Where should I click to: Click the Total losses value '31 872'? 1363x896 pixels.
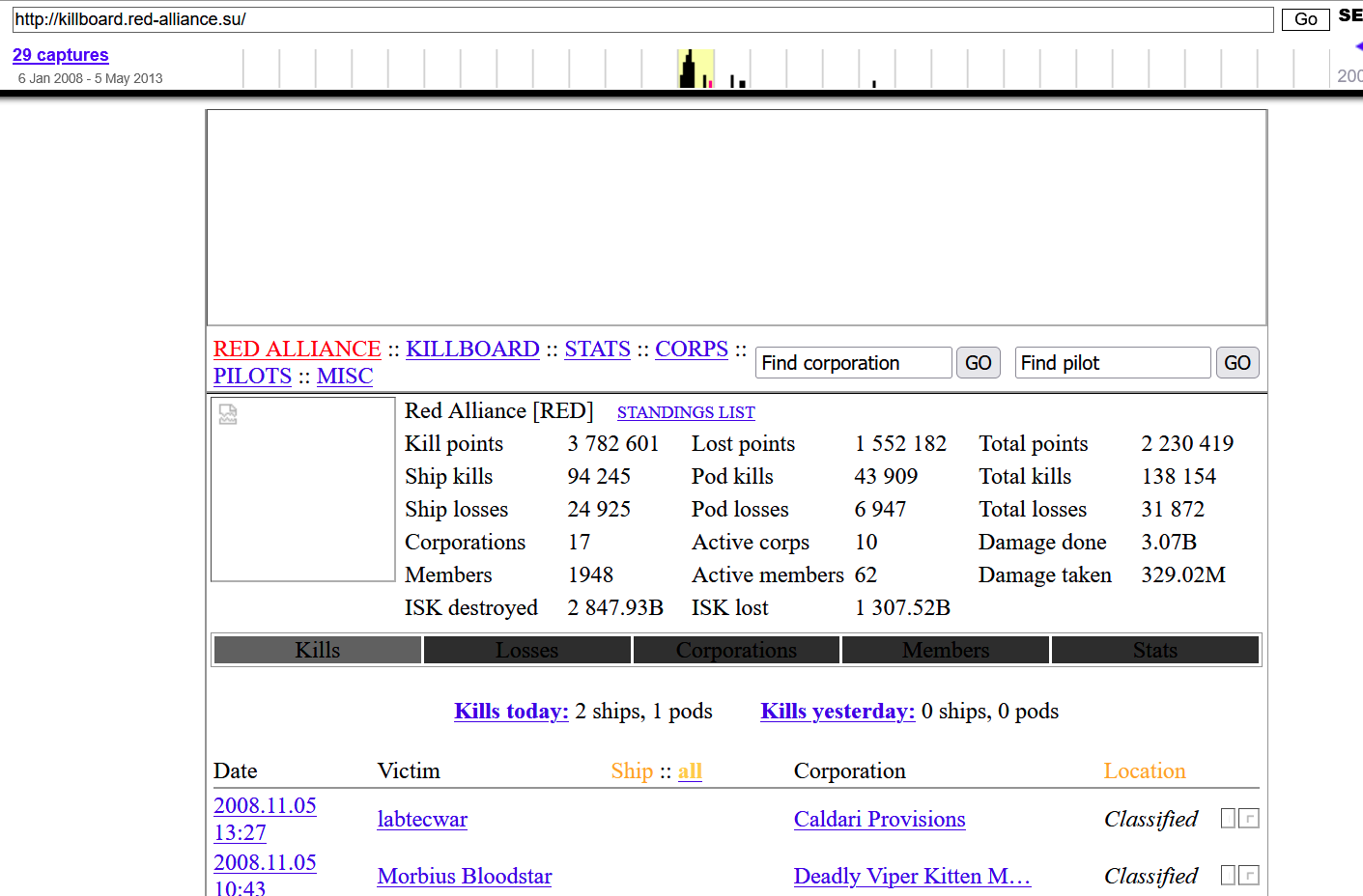[x=1173, y=509]
